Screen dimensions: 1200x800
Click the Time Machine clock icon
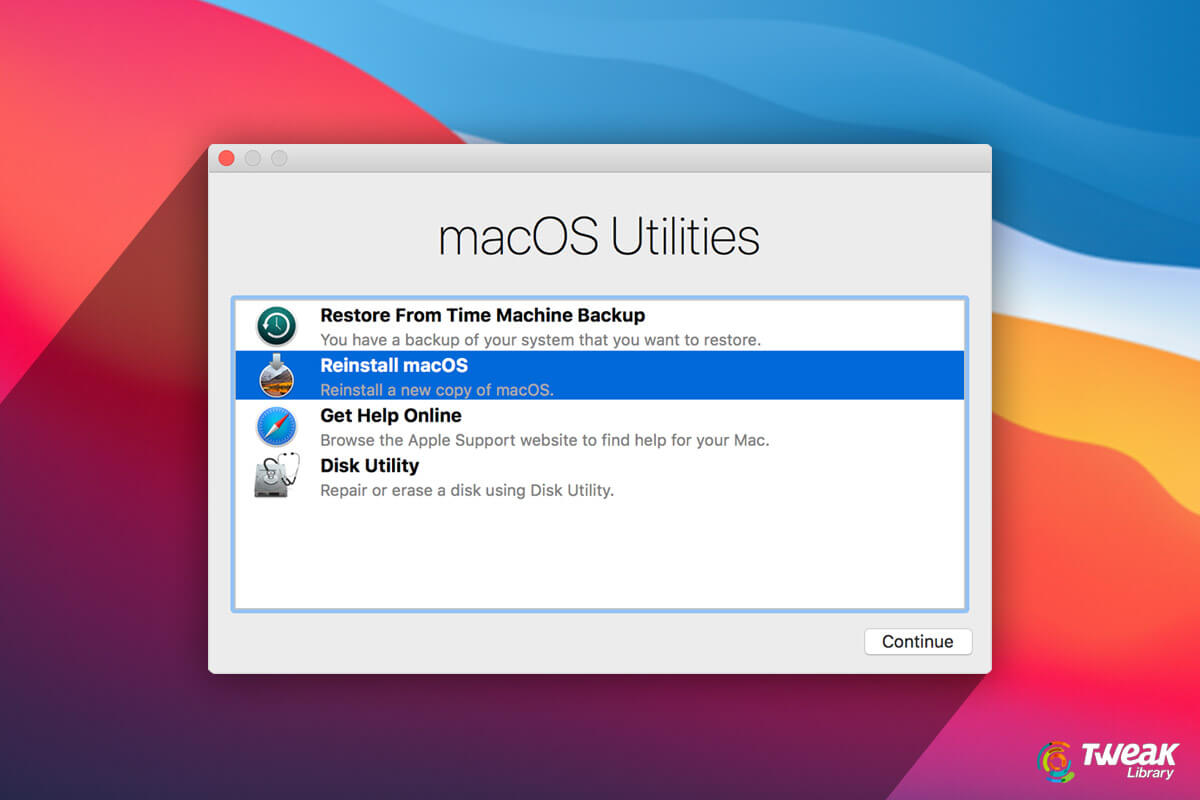pyautogui.click(x=276, y=326)
